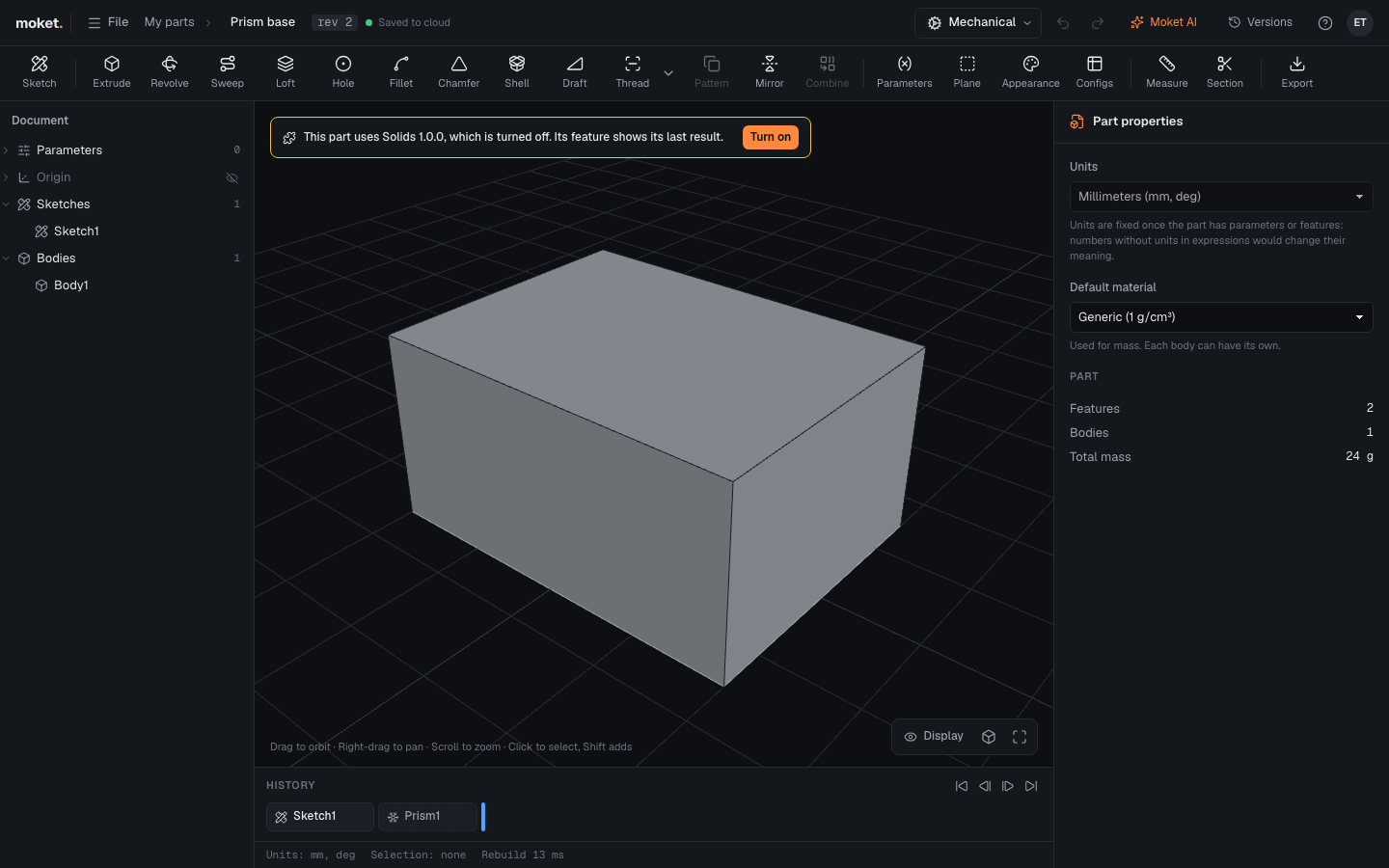Select the Shell tool
The width and height of the screenshot is (1389, 868).
pyautogui.click(x=517, y=72)
